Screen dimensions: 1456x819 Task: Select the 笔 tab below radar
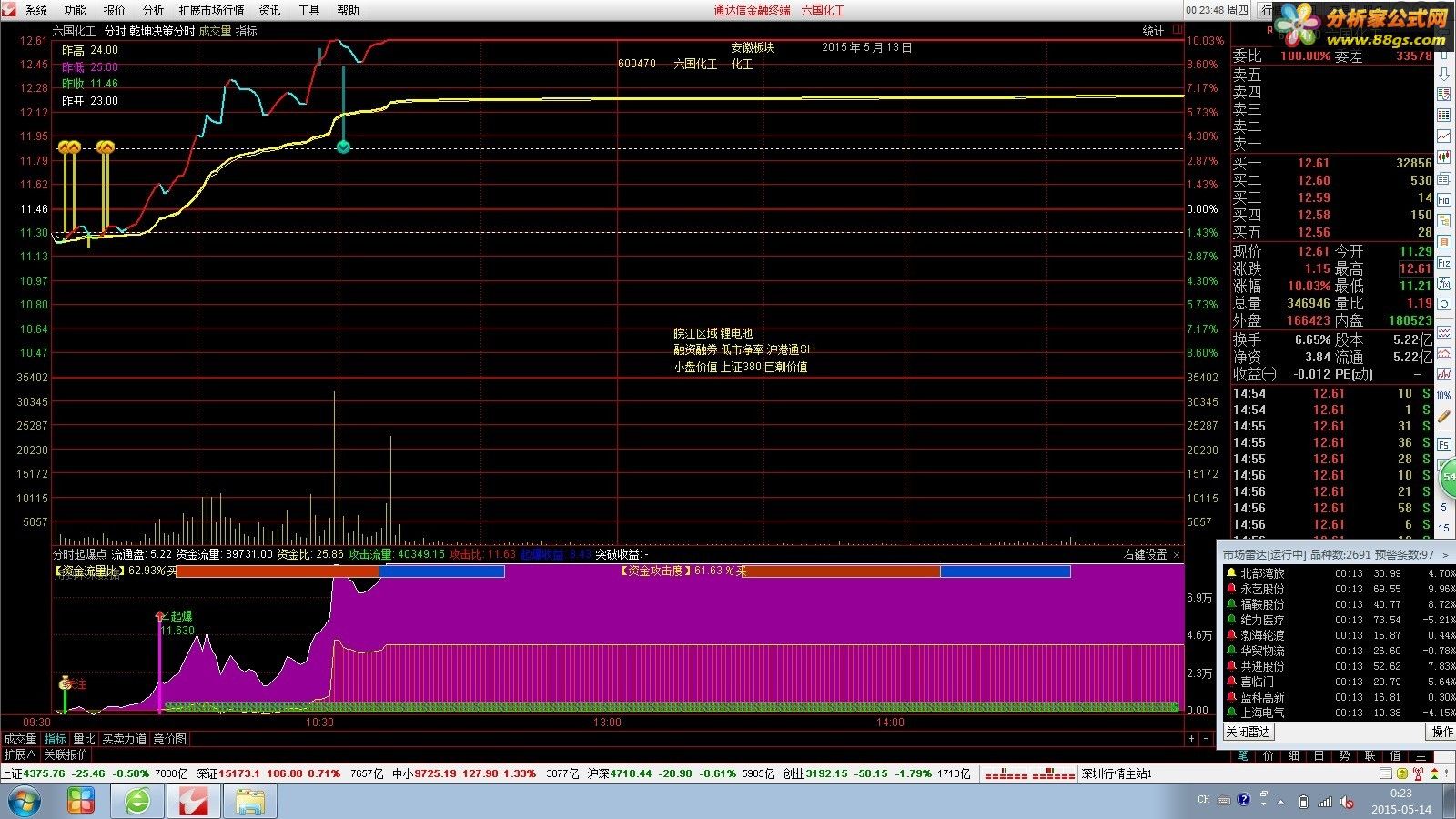click(1242, 756)
